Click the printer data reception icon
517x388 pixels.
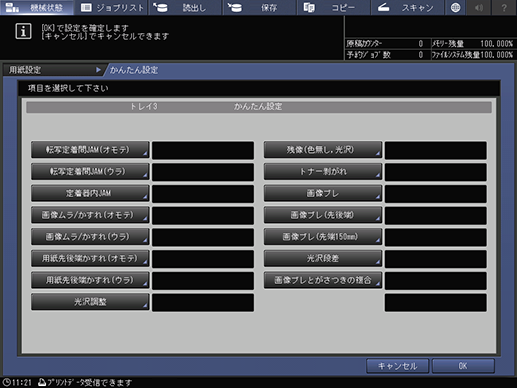pos(42,382)
